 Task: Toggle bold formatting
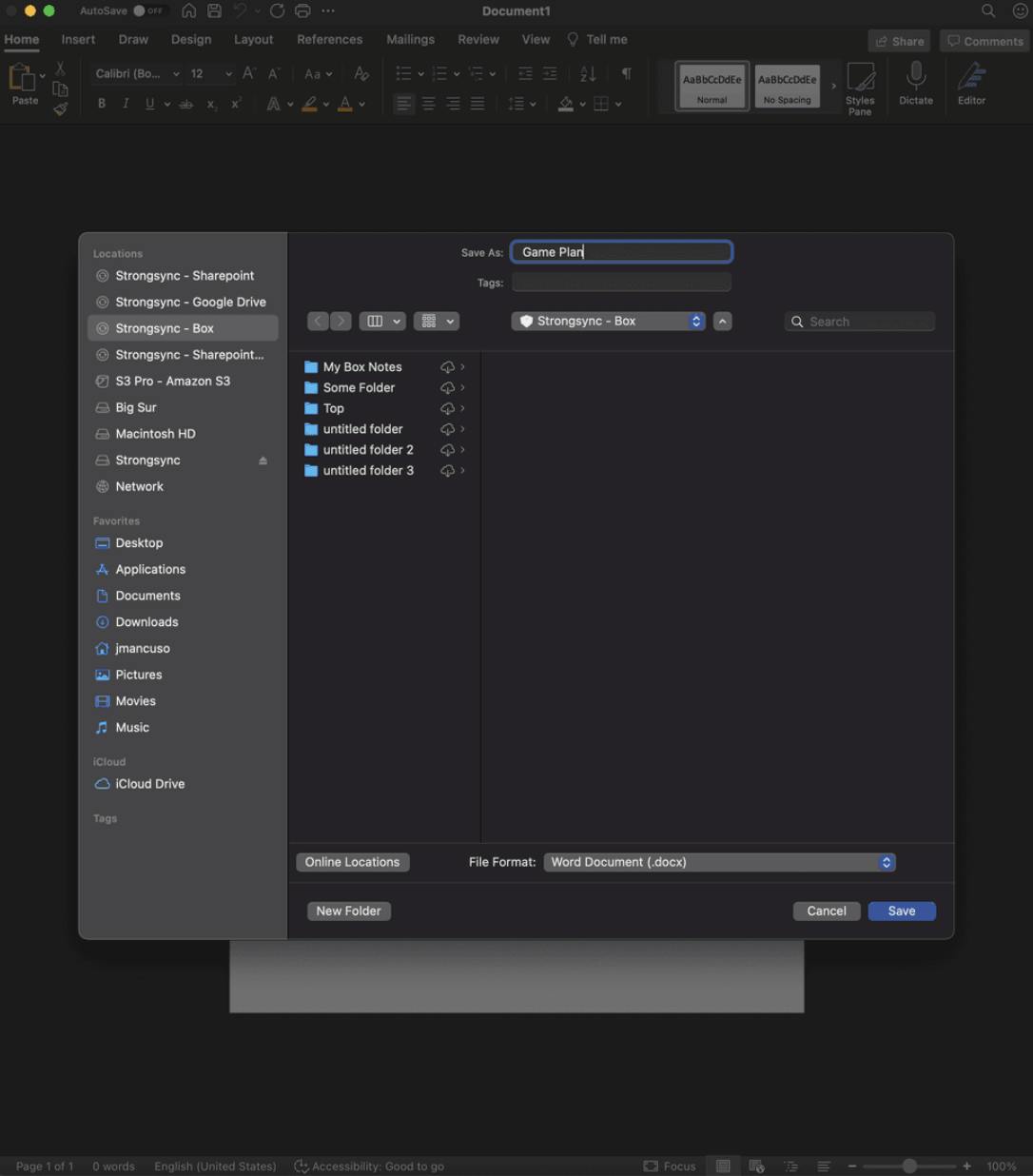102,104
